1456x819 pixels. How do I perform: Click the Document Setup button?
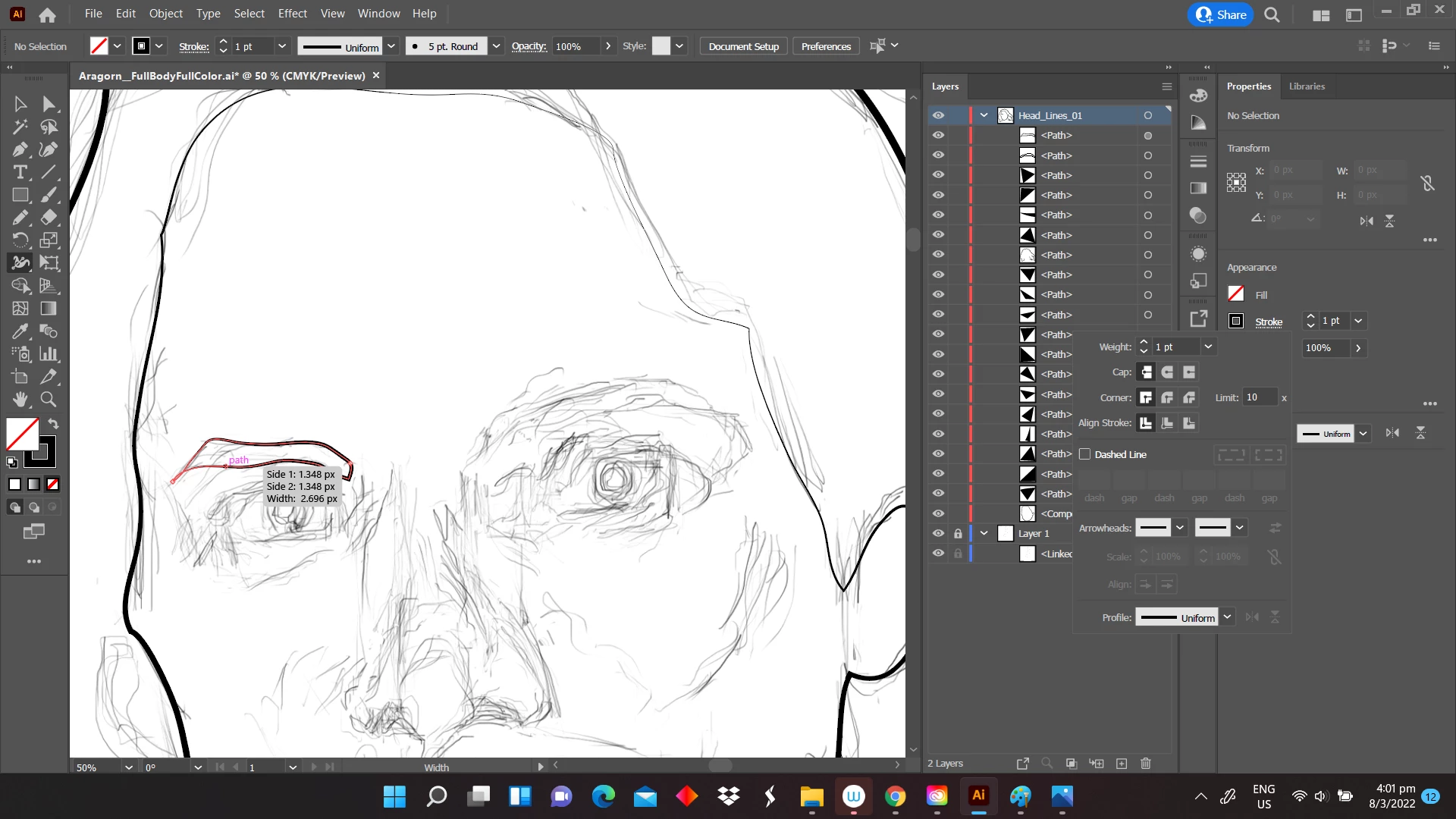click(x=743, y=46)
